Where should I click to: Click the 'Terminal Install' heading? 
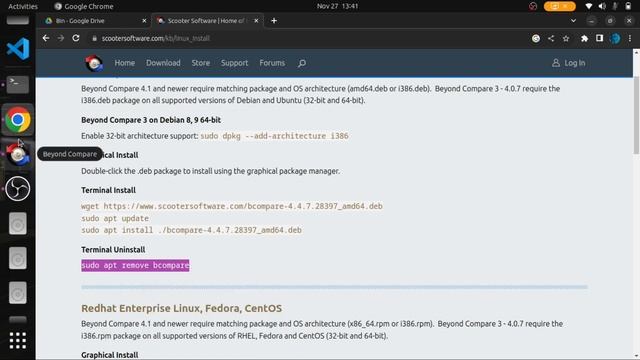[x=109, y=190]
